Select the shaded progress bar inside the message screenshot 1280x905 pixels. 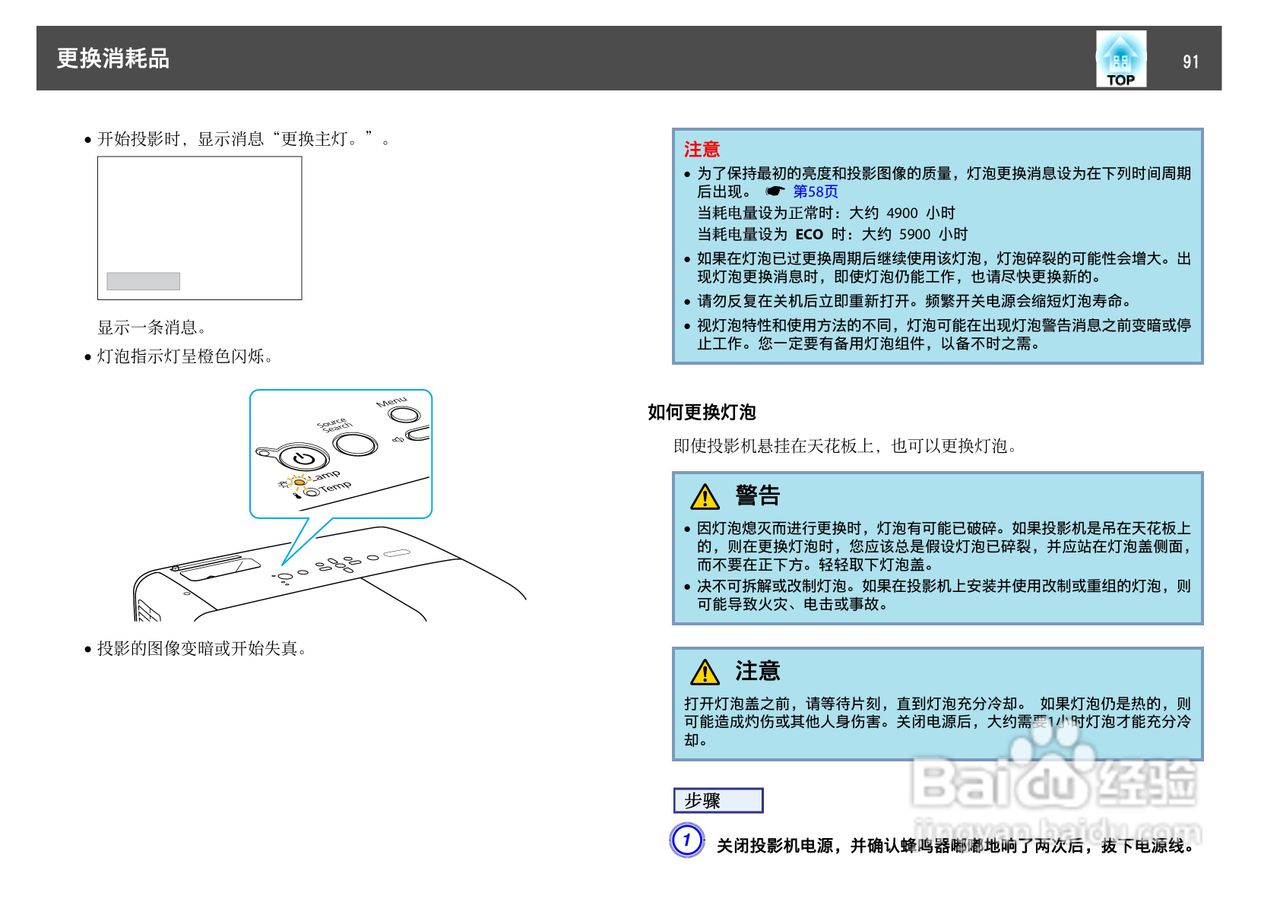[141, 281]
